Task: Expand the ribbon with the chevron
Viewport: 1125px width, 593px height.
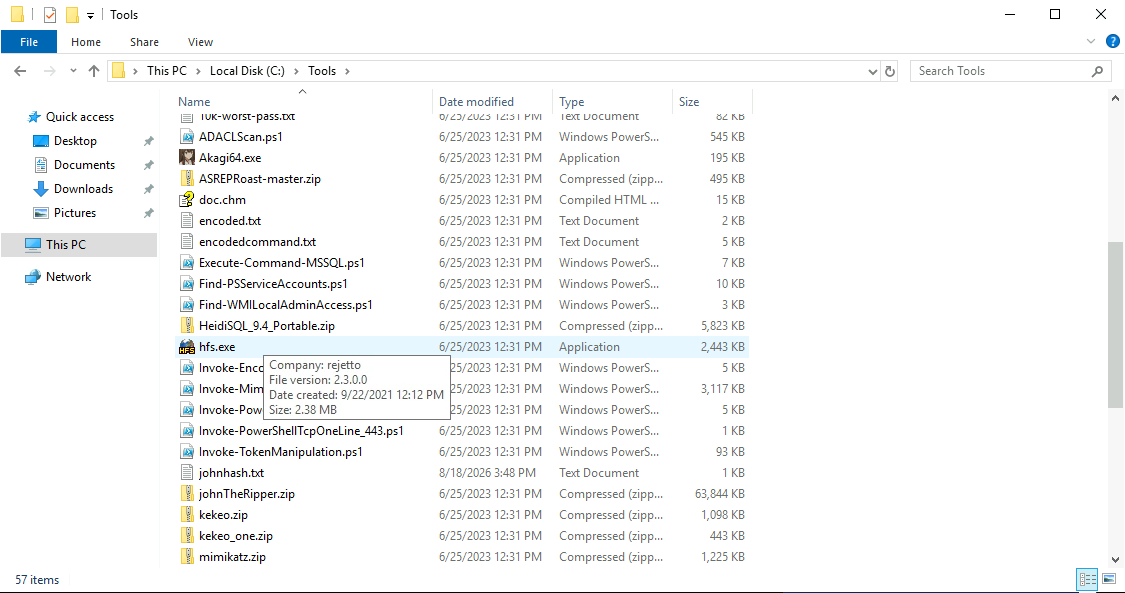Action: pyautogui.click(x=1091, y=42)
